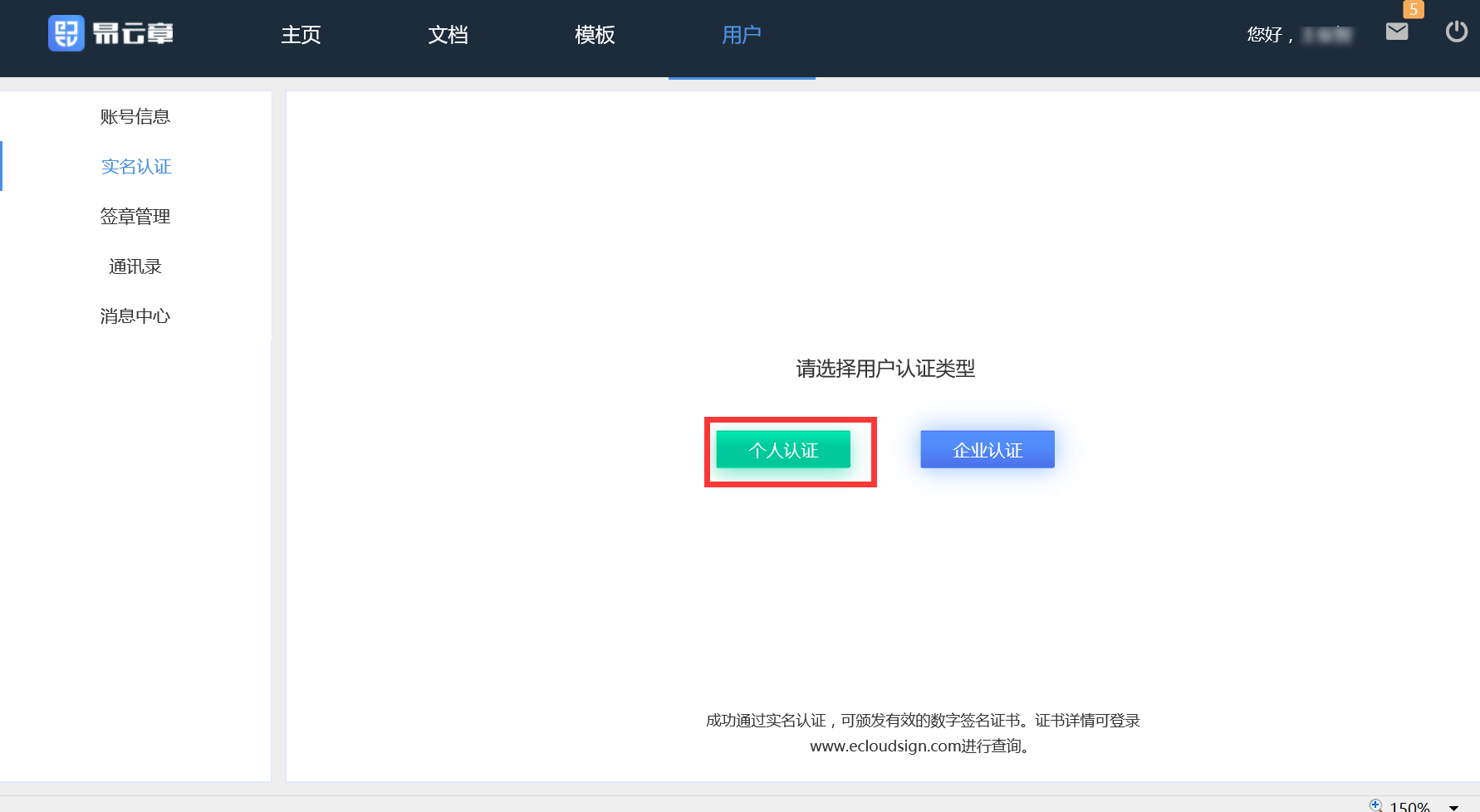Click the 150% zoom percentage text
Screen dimensions: 1480x812
click(1409, 807)
